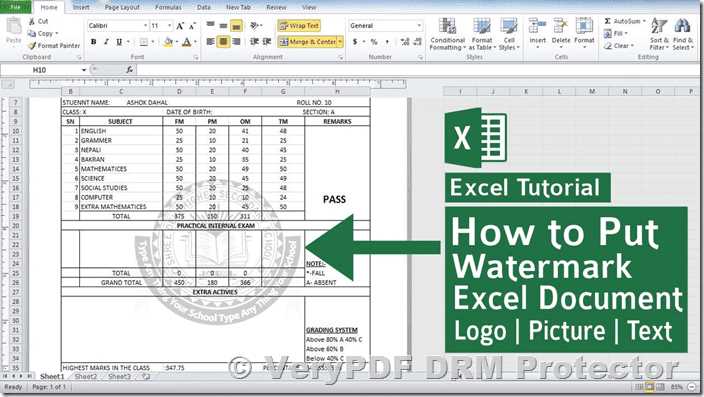
Task: Align text left
Action: pos(210,42)
